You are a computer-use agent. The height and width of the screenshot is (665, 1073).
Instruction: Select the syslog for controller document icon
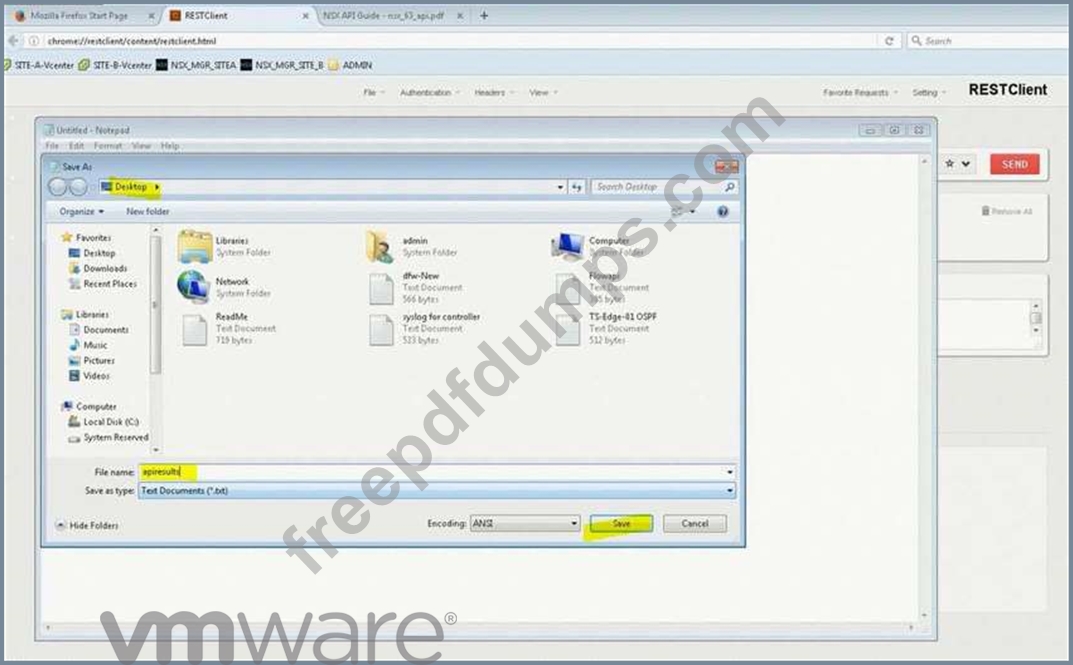(x=381, y=329)
